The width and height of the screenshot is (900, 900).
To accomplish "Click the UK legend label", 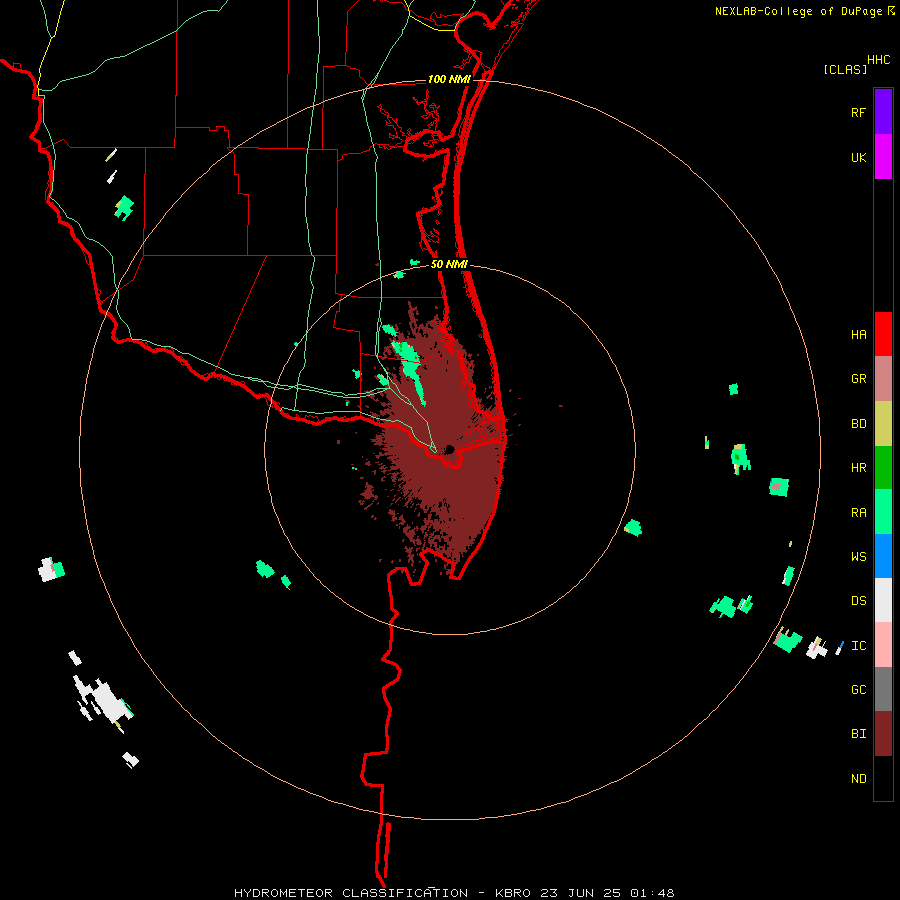I will 858,157.
